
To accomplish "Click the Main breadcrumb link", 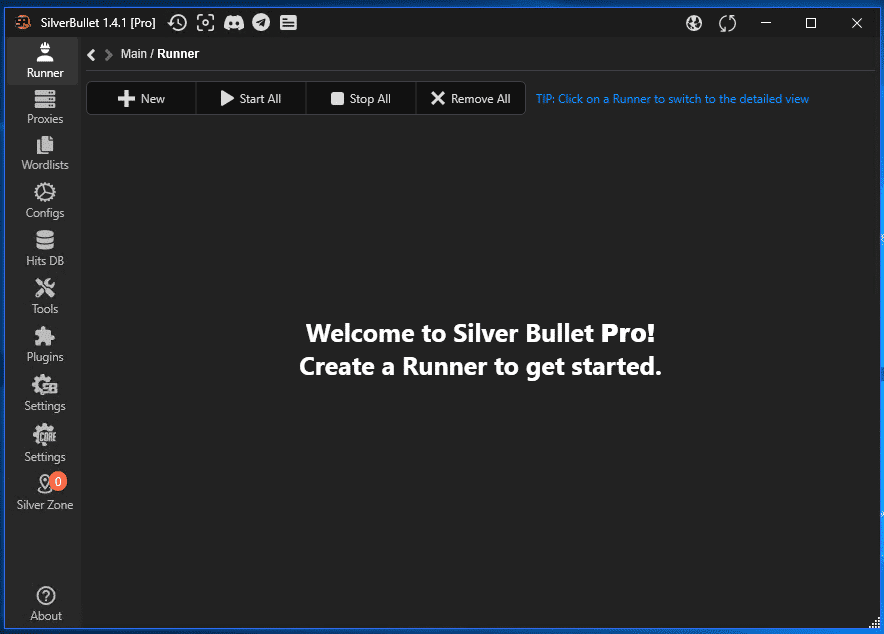I will (x=134, y=54).
